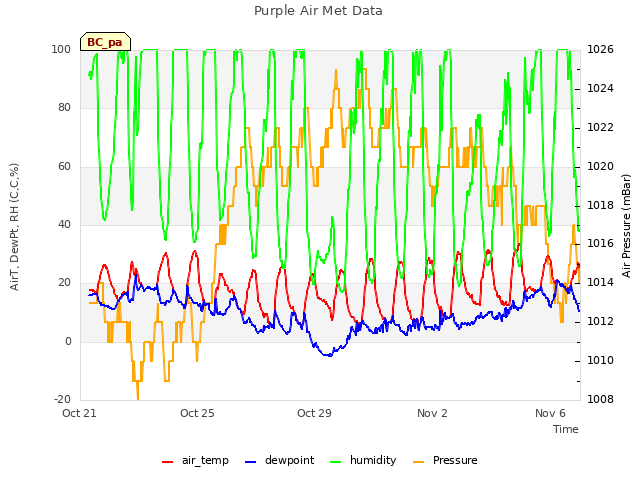Click the 1010 pressure tick label

[600, 360]
